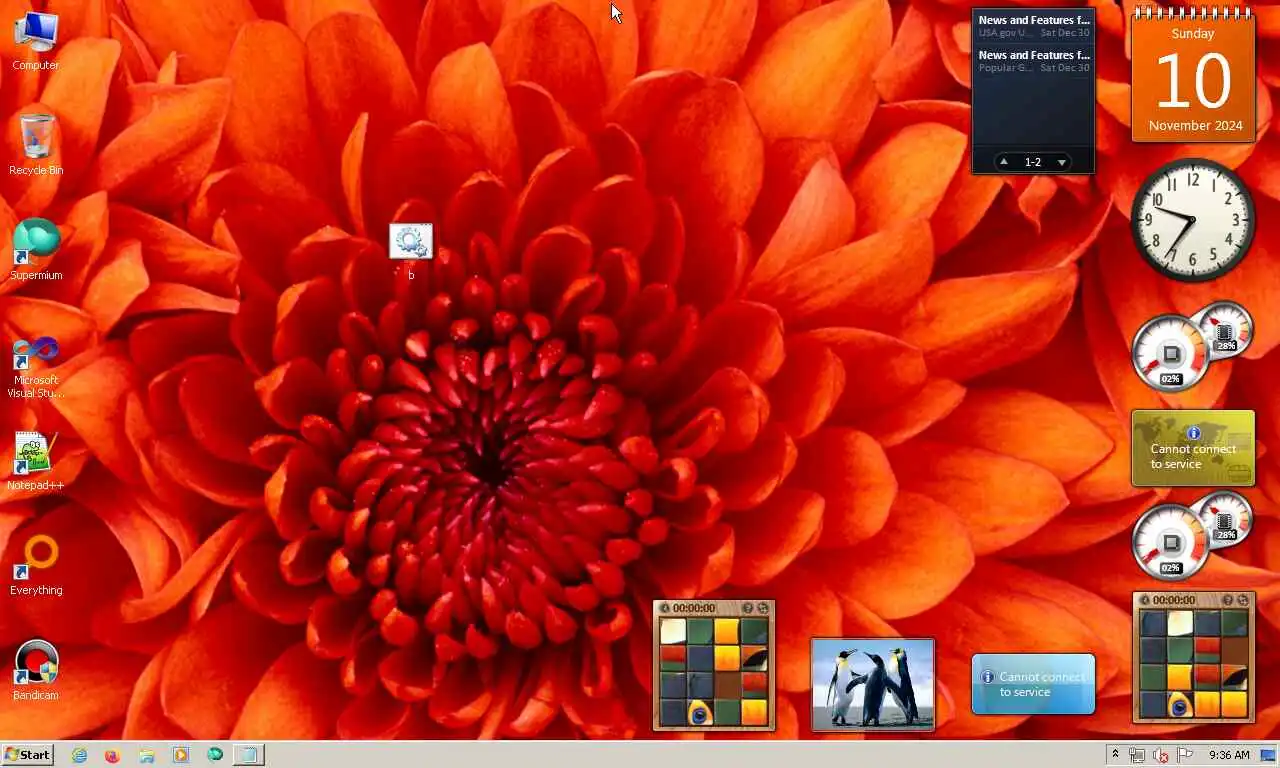The image size is (1280, 768).
Task: Open first News and Features headline (USA.gov)
Action: point(1034,26)
